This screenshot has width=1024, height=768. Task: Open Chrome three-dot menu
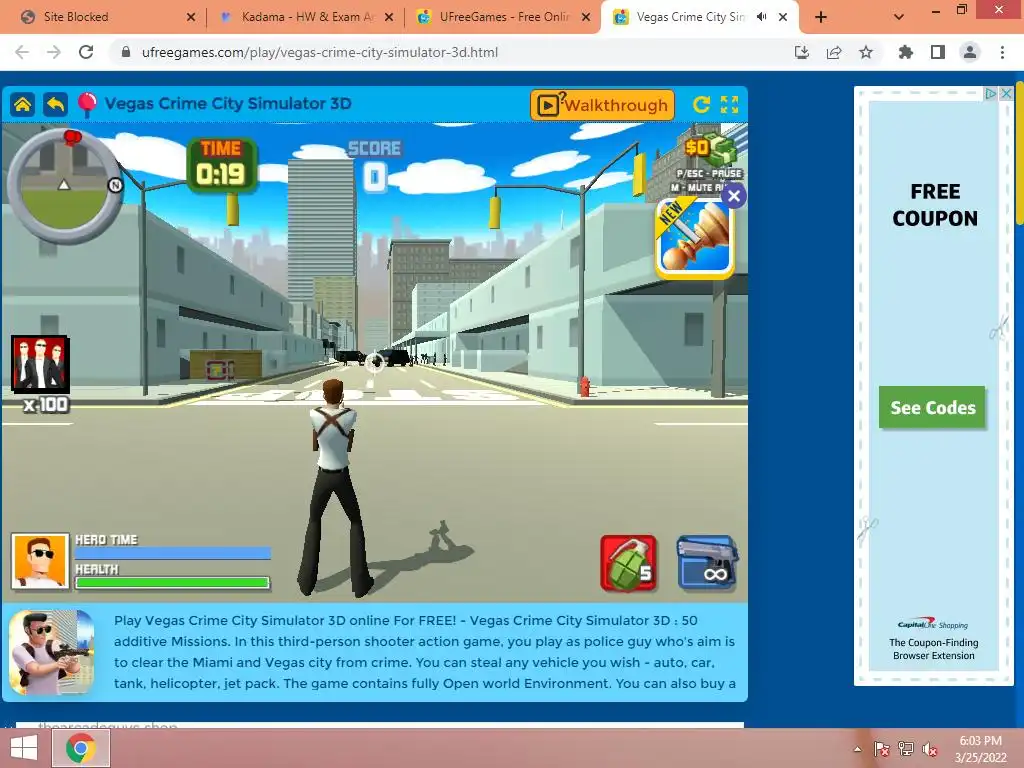1002,52
